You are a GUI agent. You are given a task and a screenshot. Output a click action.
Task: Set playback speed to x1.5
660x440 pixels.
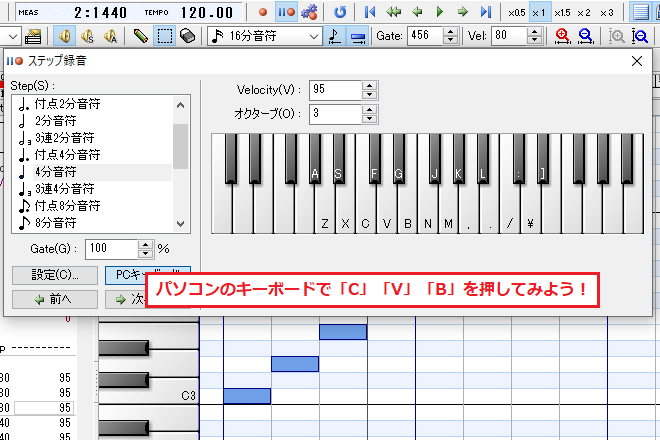(561, 12)
